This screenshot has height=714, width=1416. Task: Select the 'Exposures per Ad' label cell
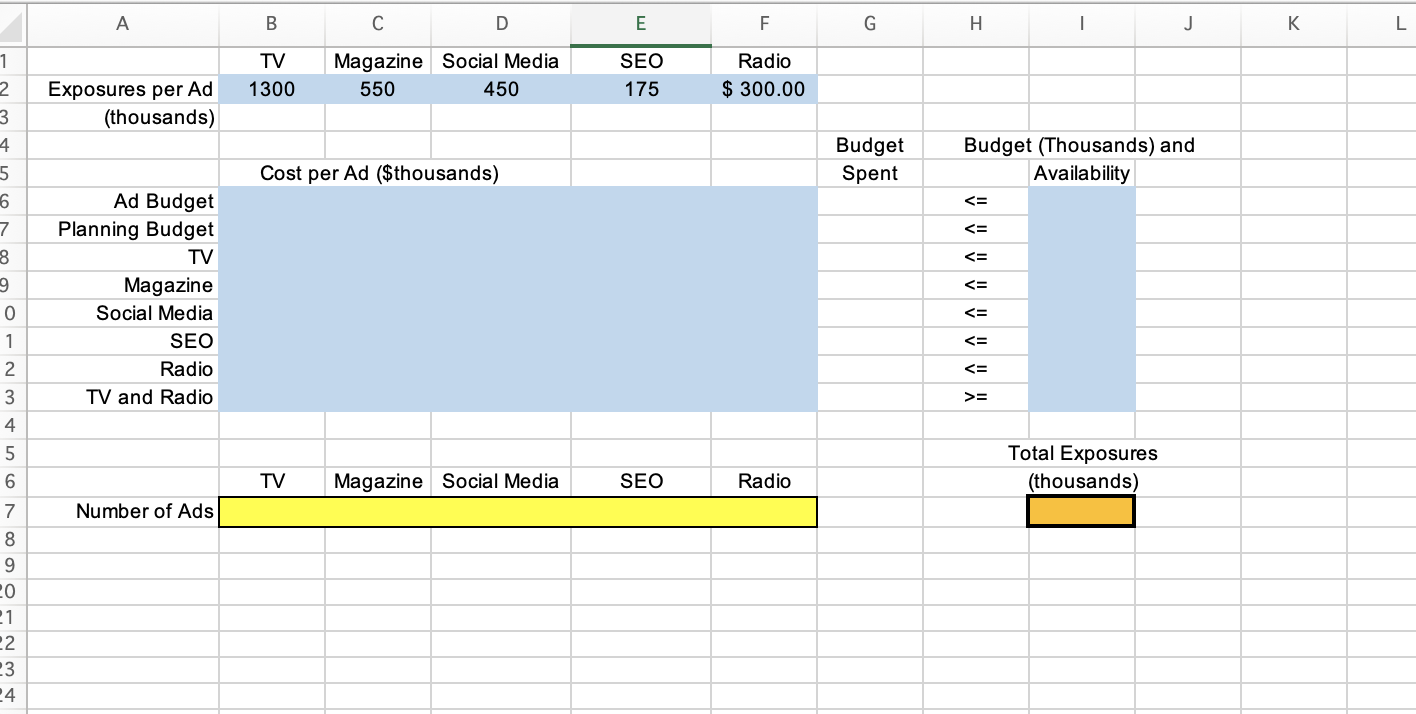(x=122, y=89)
